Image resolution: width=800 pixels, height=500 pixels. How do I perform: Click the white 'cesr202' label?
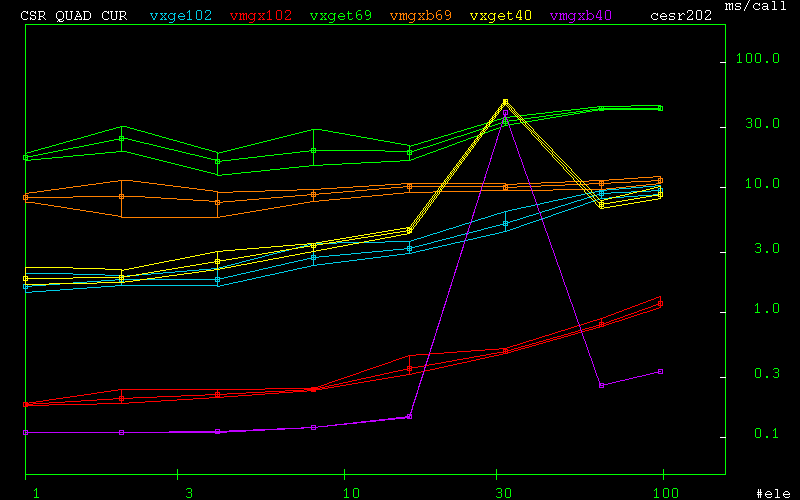[x=681, y=15]
